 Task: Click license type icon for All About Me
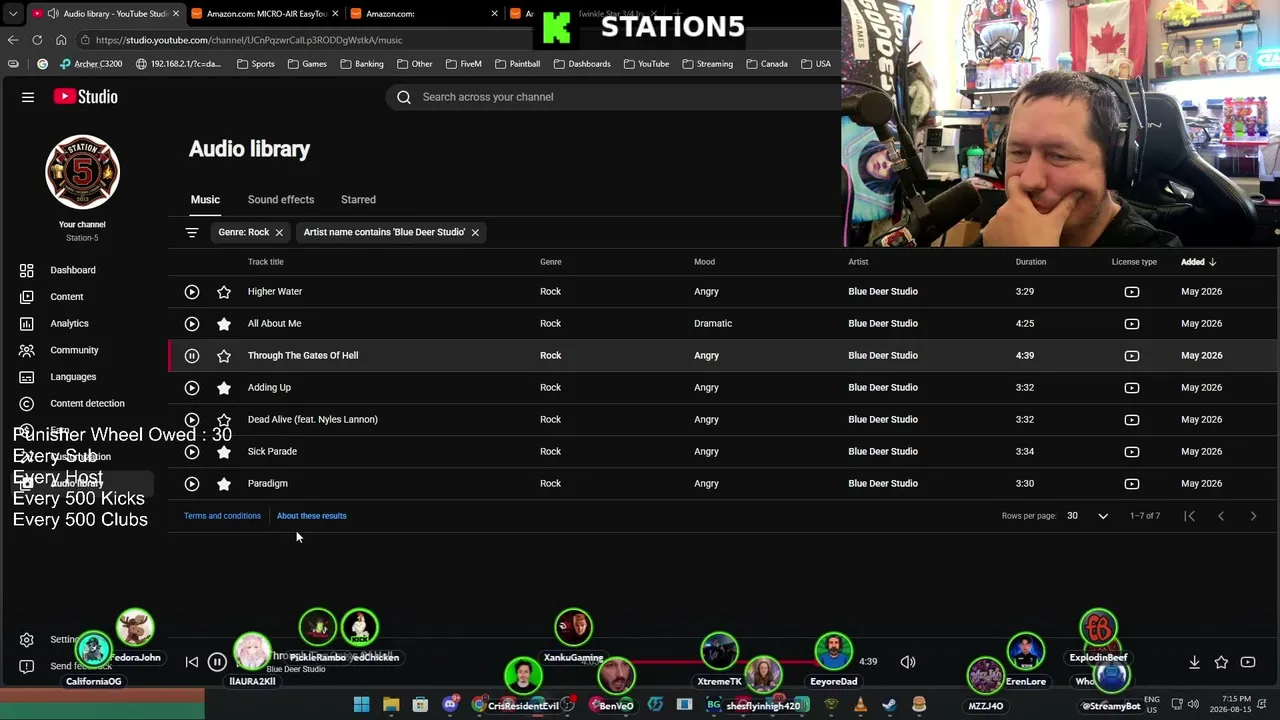pyautogui.click(x=1132, y=324)
